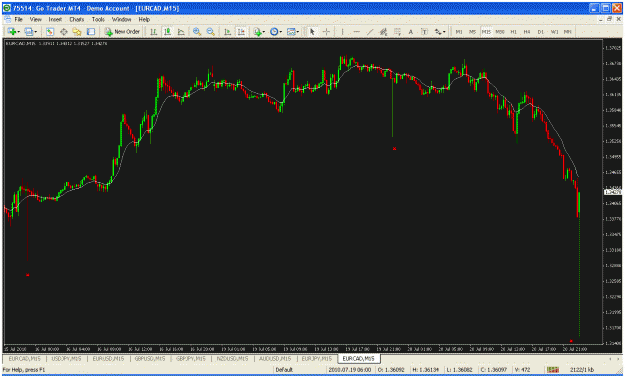Switch chart to Bar Chart mode
This screenshot has height=376, width=625.
(153, 31)
